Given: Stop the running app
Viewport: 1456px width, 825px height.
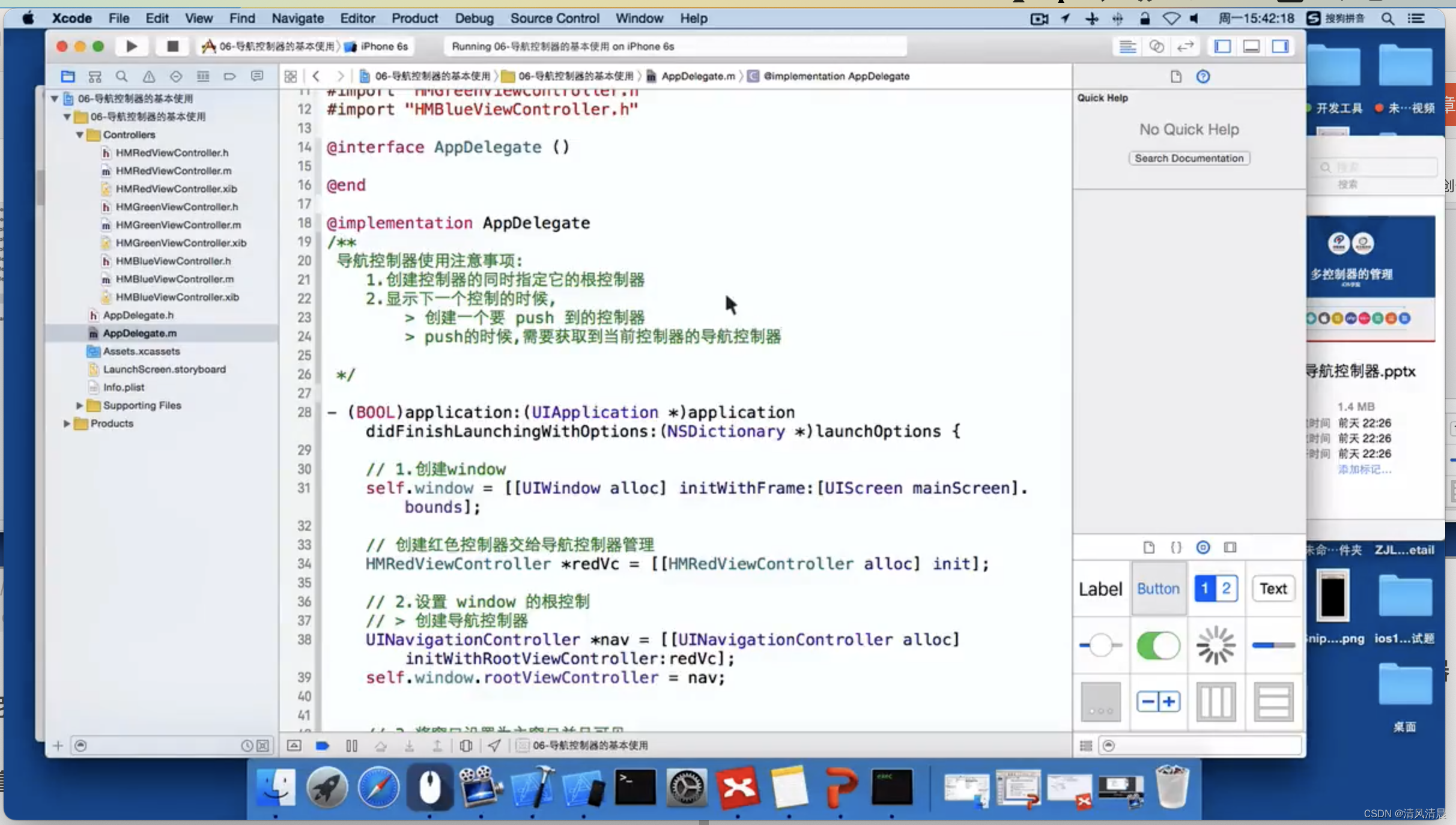Looking at the screenshot, I should (172, 46).
